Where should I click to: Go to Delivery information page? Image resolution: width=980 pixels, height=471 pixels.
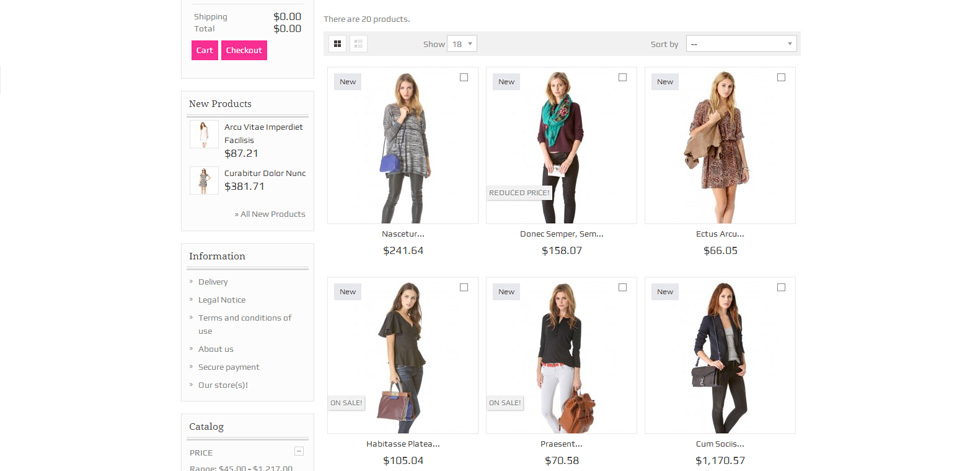pyautogui.click(x=213, y=282)
